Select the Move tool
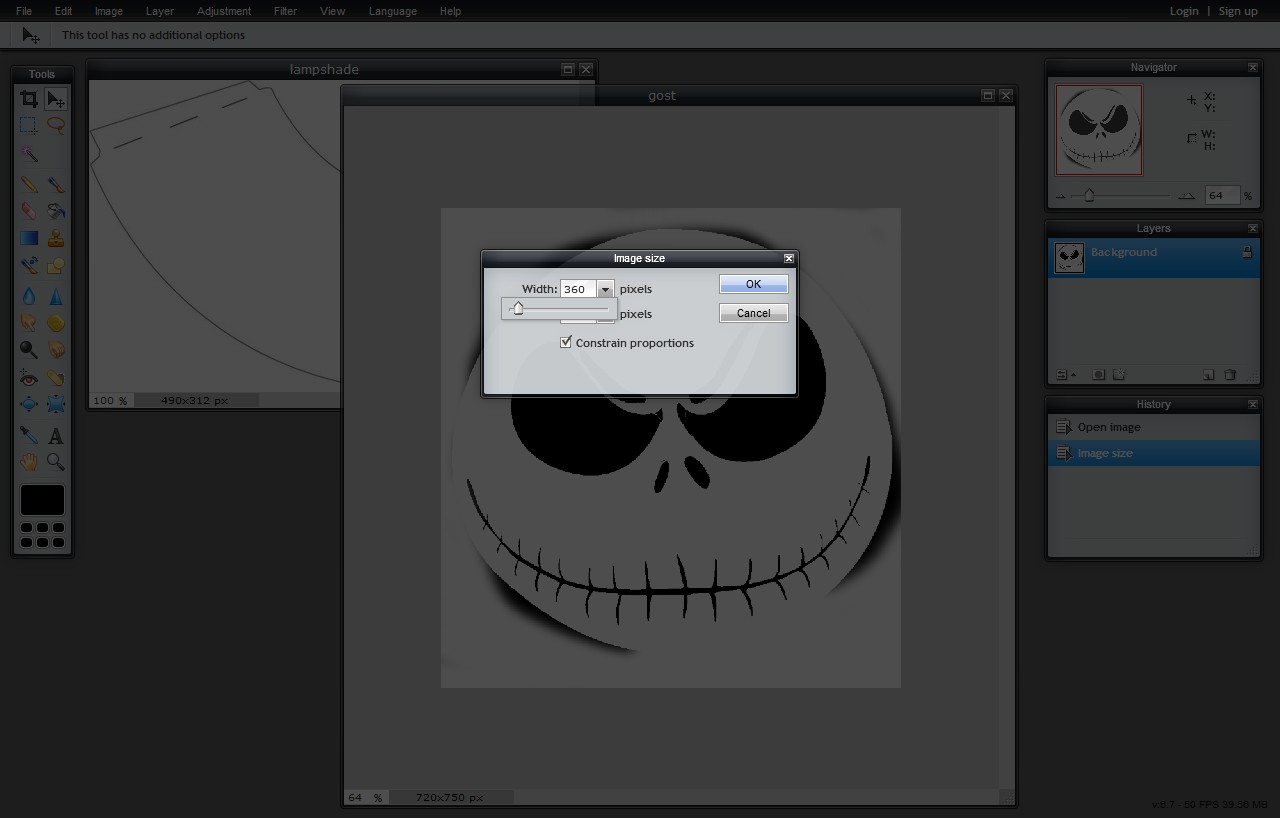 coord(56,98)
